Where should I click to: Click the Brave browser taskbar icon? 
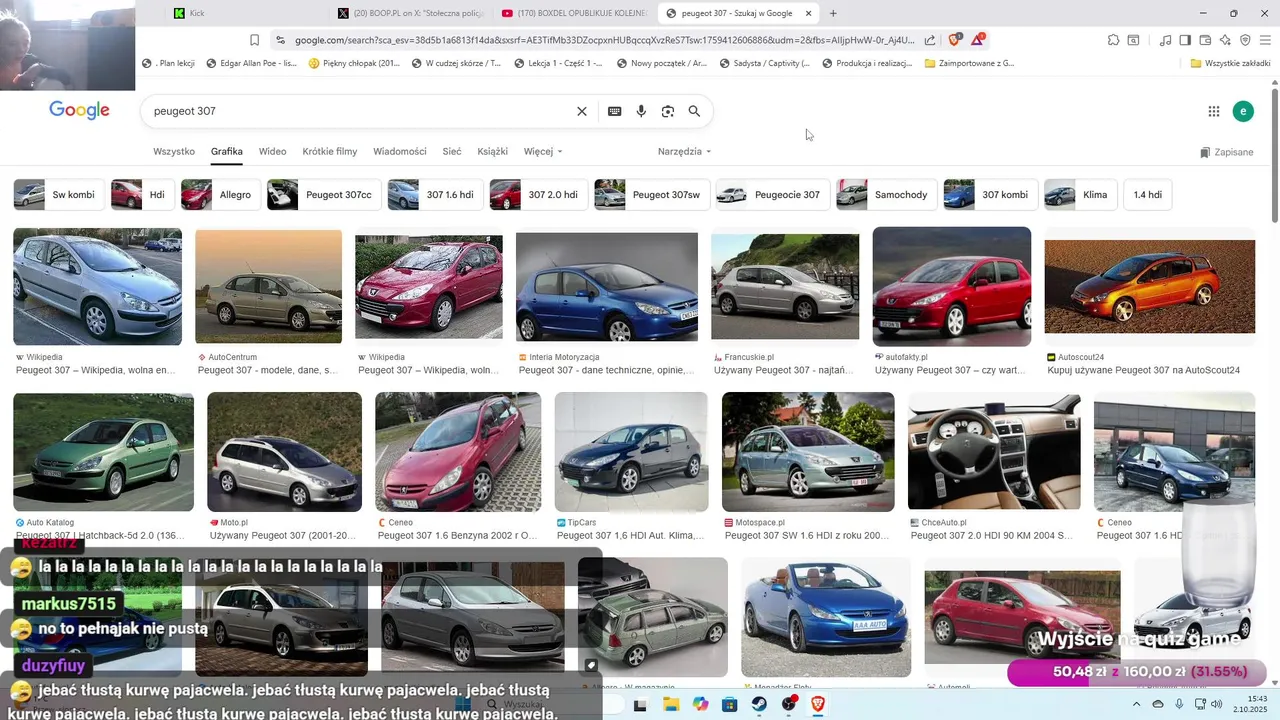[x=818, y=704]
